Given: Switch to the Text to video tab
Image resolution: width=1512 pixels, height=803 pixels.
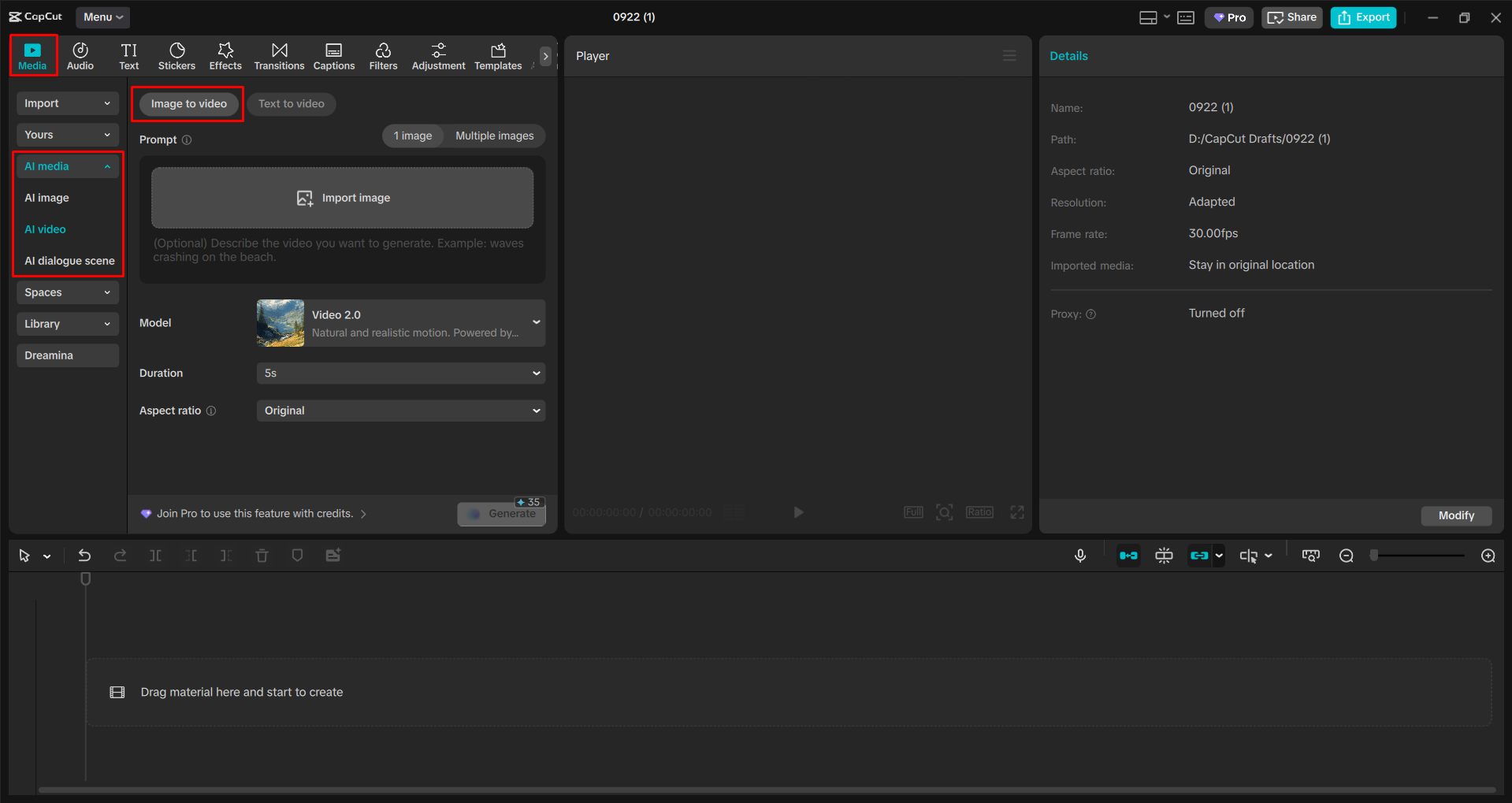Looking at the screenshot, I should click(x=291, y=103).
